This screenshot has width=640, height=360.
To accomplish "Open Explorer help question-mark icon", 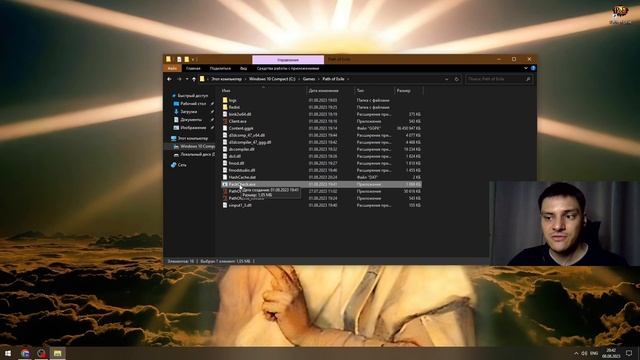I will (533, 68).
